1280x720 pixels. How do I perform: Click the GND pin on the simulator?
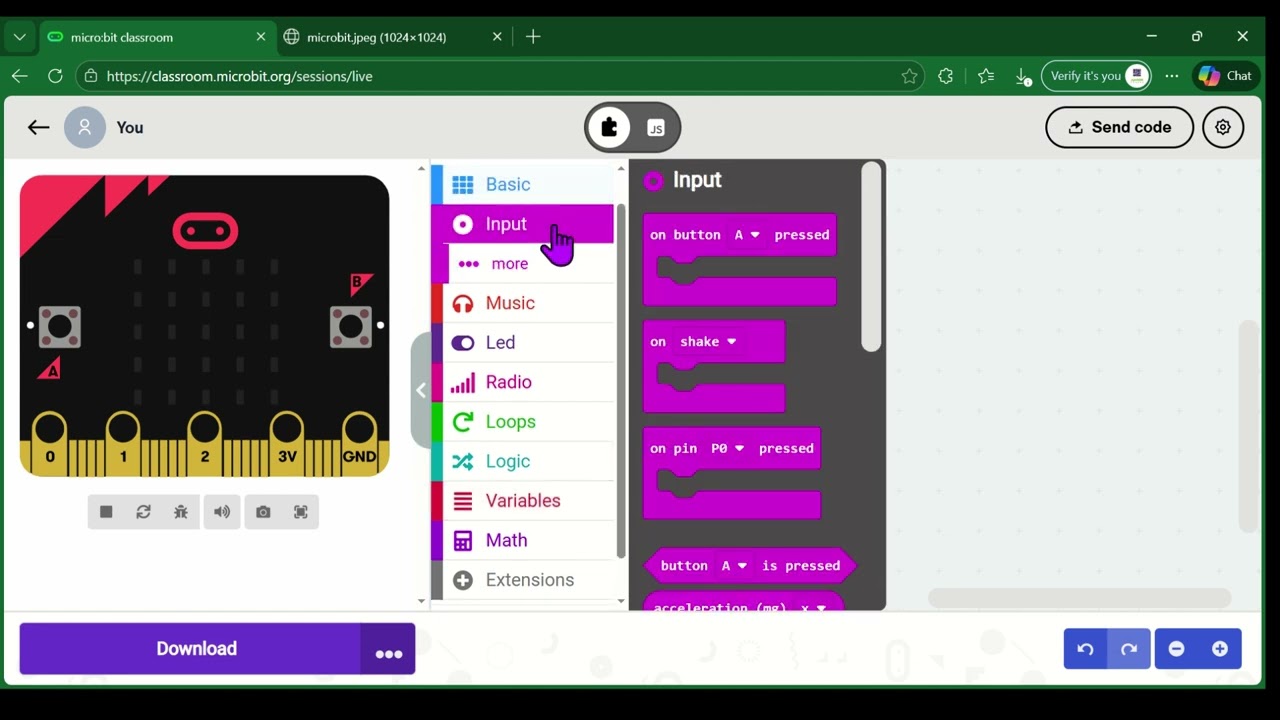pyautogui.click(x=360, y=444)
